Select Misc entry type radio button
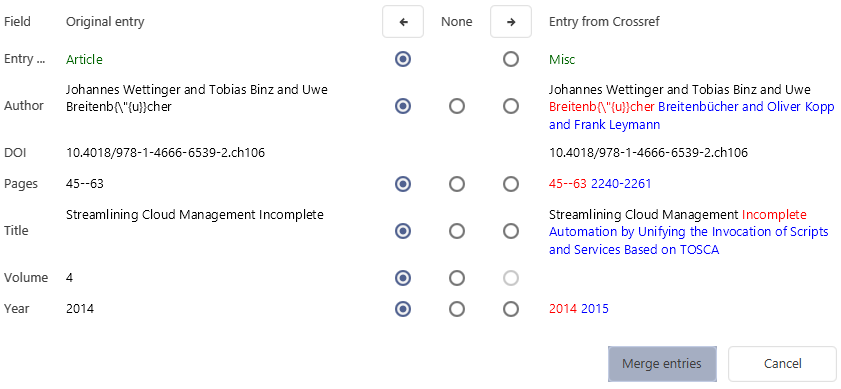This screenshot has width=841, height=389. click(511, 59)
